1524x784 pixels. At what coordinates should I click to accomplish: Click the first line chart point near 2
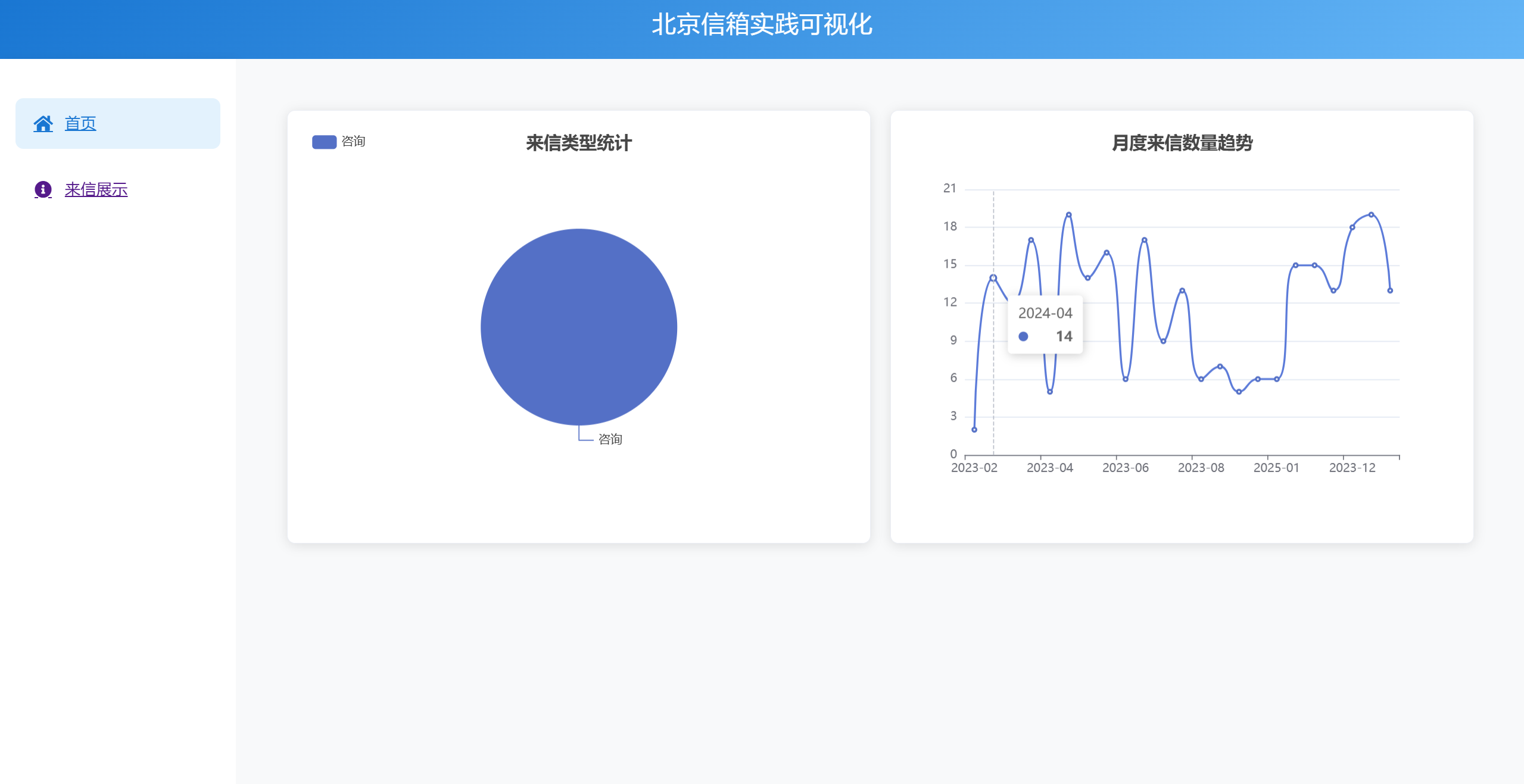[974, 429]
